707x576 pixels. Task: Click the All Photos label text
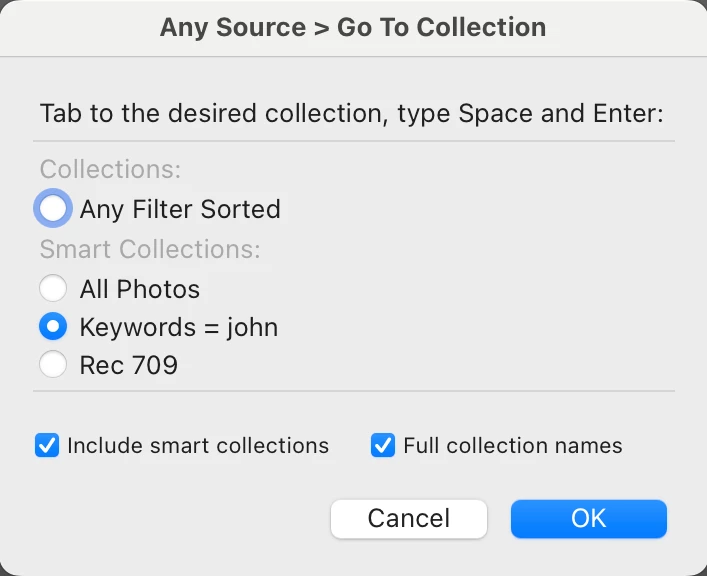(x=140, y=289)
